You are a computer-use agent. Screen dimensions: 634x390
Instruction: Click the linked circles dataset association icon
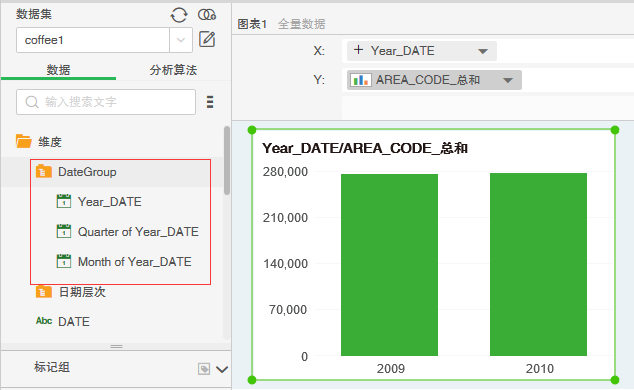[207, 15]
